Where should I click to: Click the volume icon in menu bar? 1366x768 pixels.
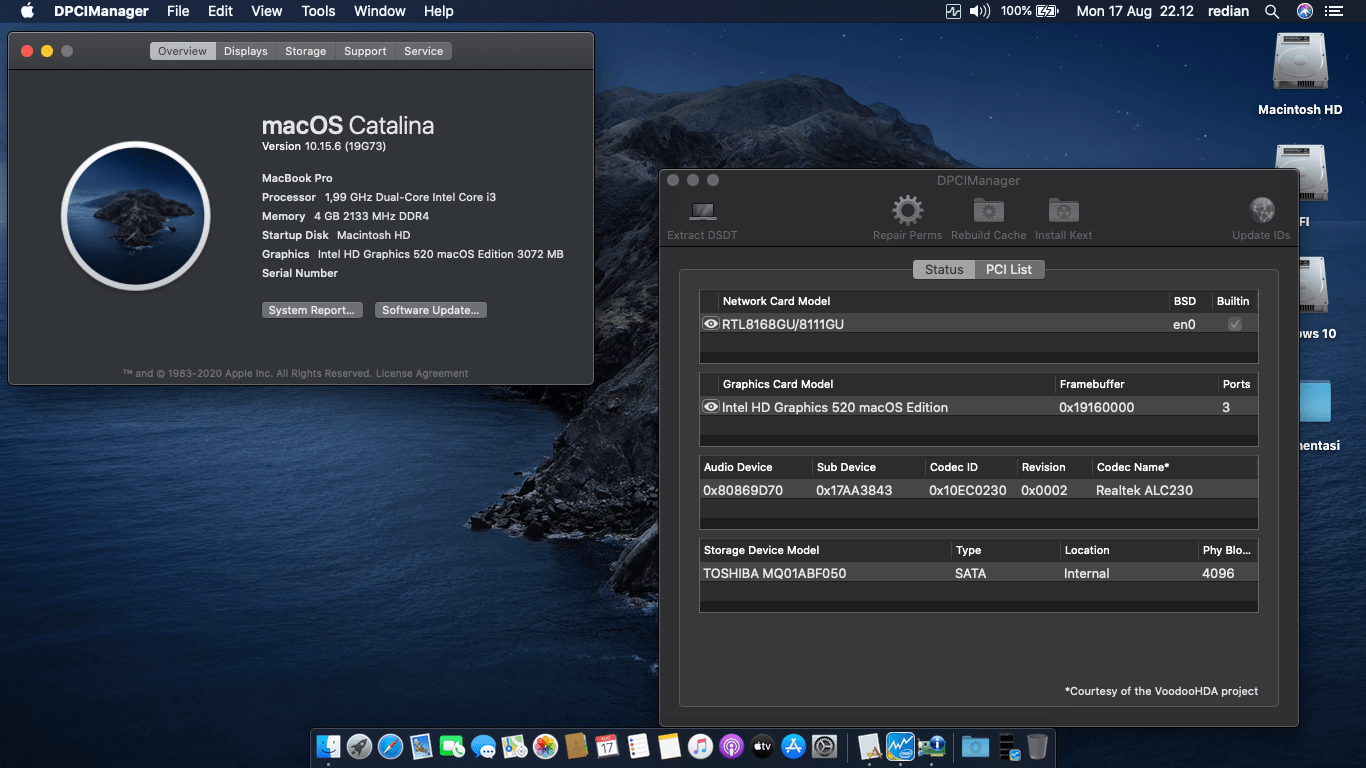point(980,11)
